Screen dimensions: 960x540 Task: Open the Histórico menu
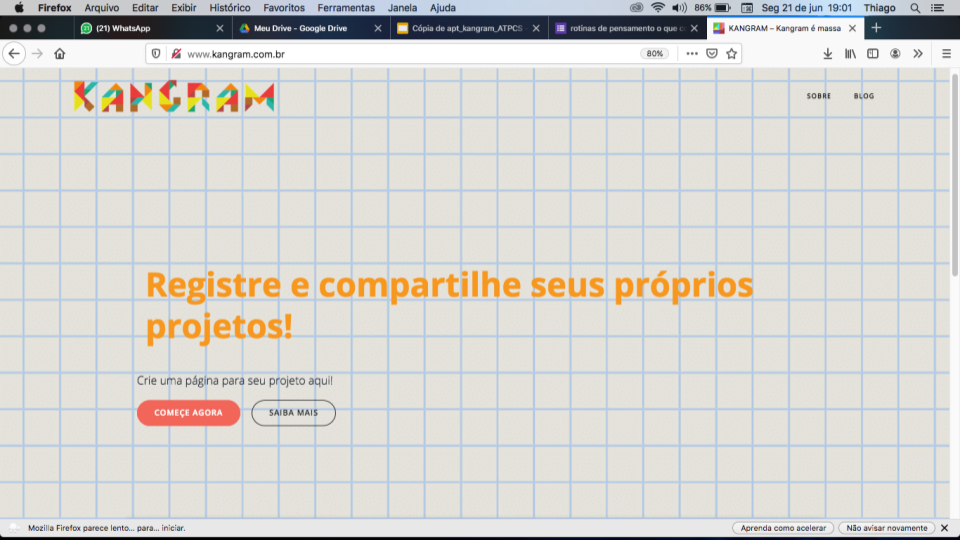coord(230,8)
